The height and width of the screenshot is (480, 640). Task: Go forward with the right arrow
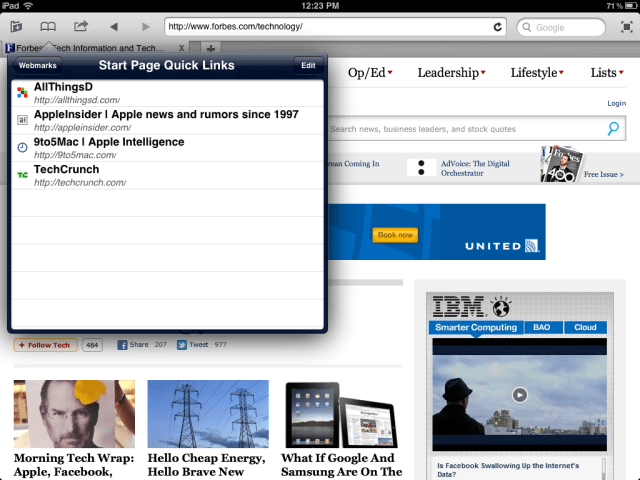coord(145,26)
